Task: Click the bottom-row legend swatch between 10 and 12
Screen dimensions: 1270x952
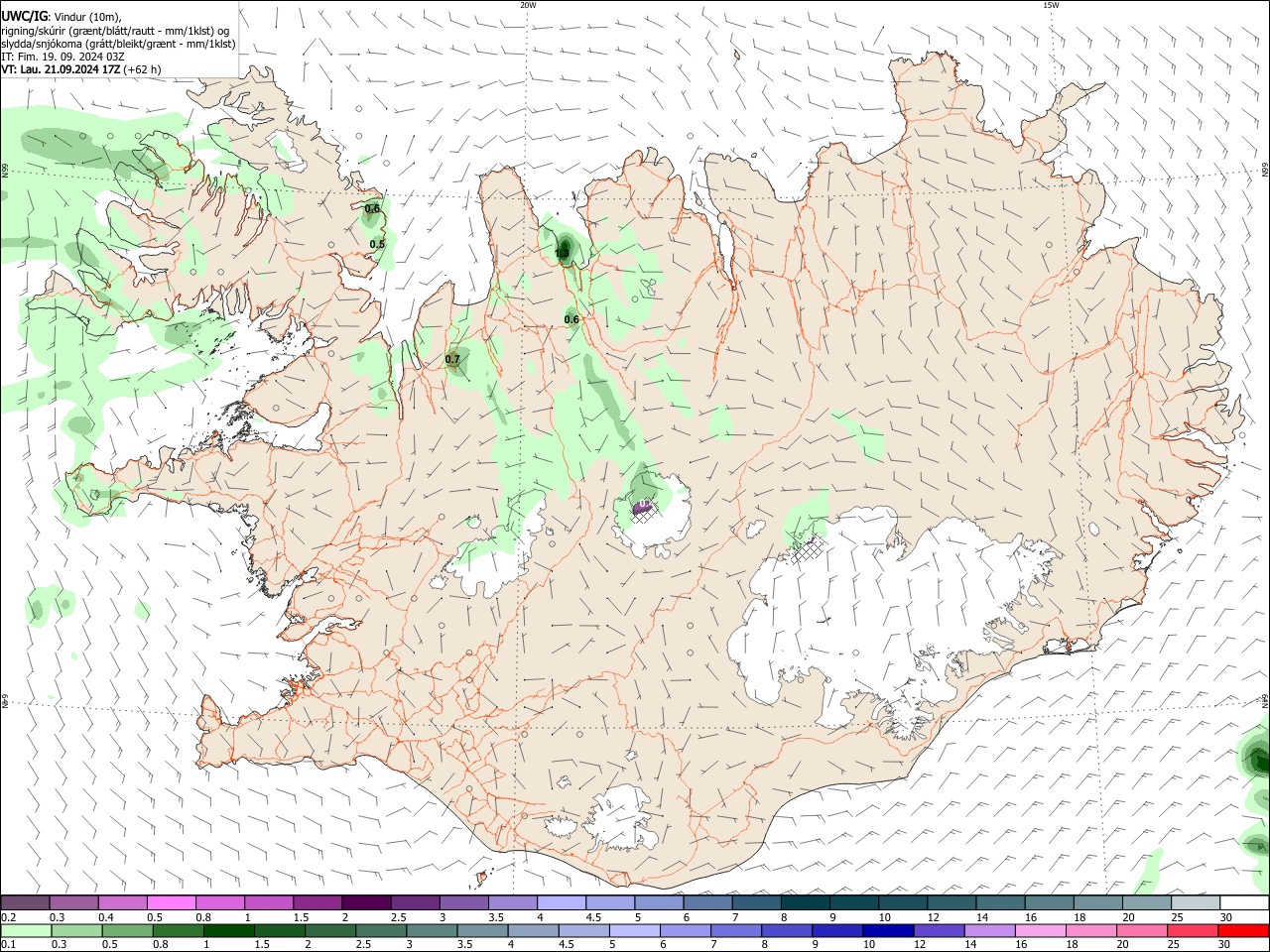Action: point(888,930)
